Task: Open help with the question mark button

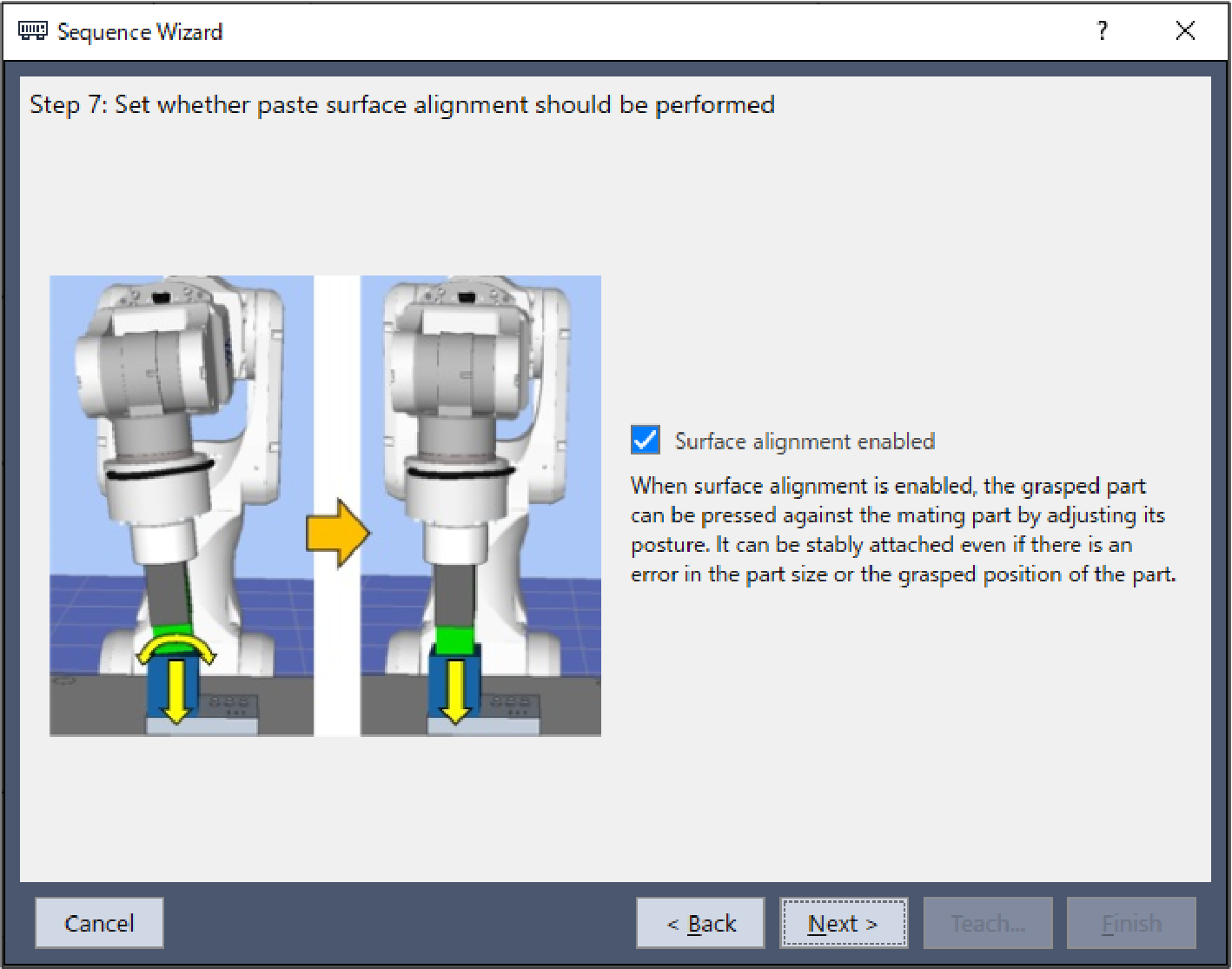Action: click(1102, 31)
